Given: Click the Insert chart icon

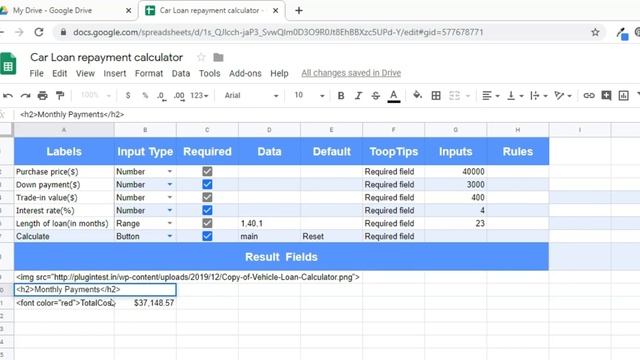Looking at the screenshot, I should click(x=623, y=96).
